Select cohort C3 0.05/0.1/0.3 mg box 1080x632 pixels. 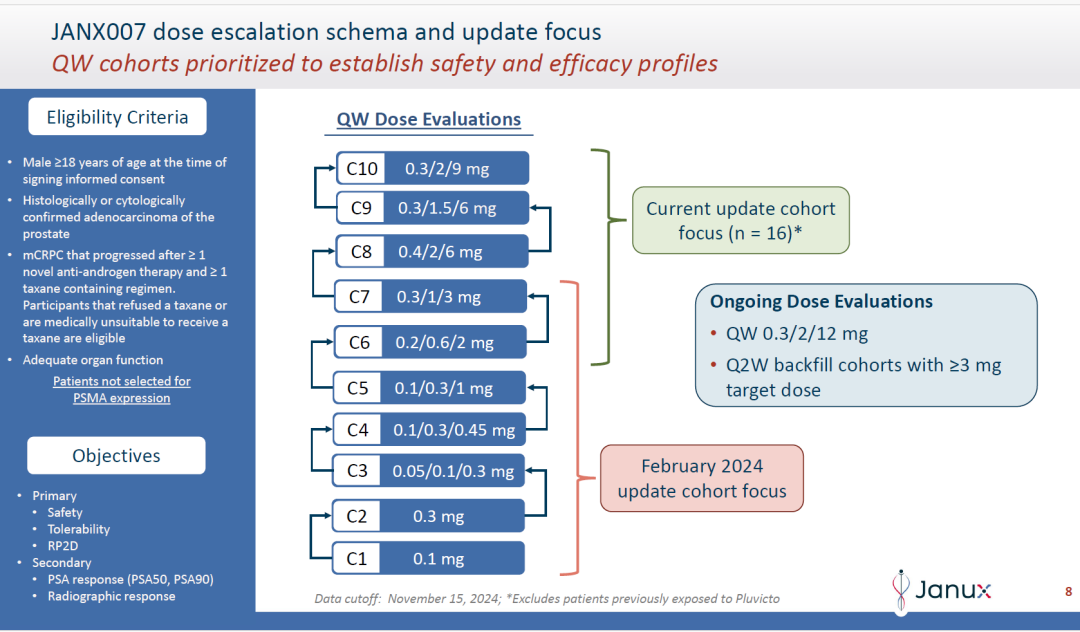pyautogui.click(x=428, y=471)
